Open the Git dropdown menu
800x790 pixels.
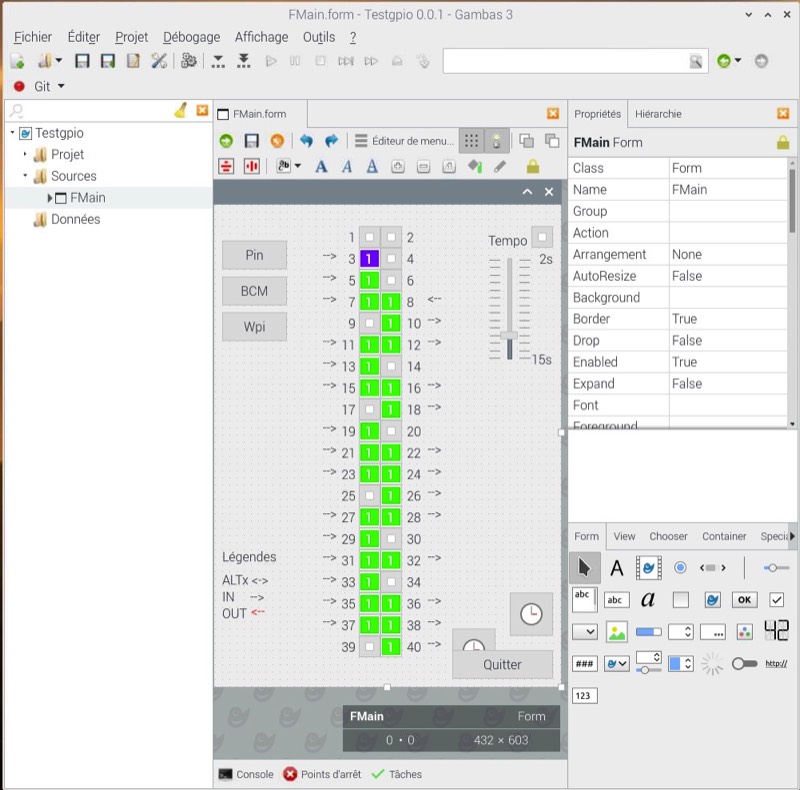(x=61, y=87)
